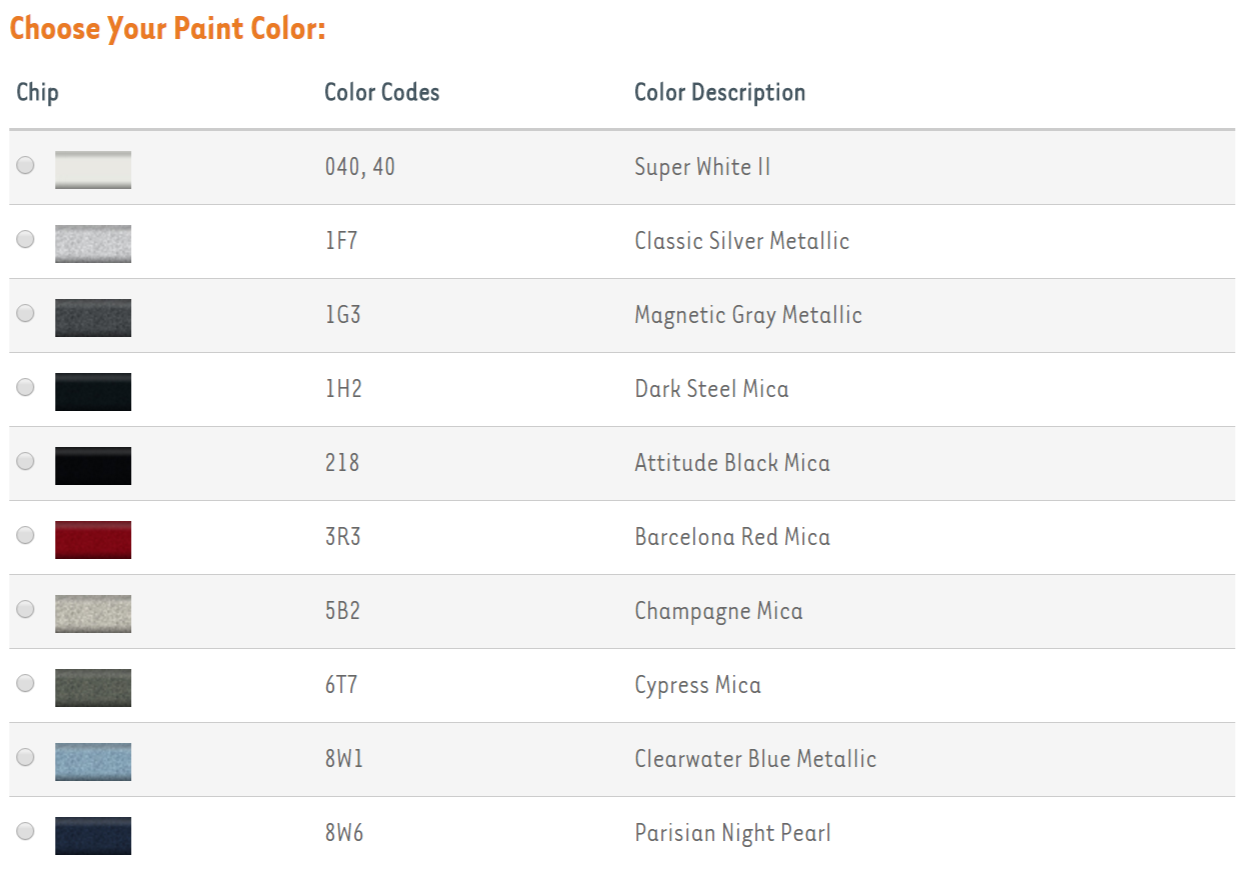Click the Attitude Black Mica color chip
1254x878 pixels.
click(93, 466)
